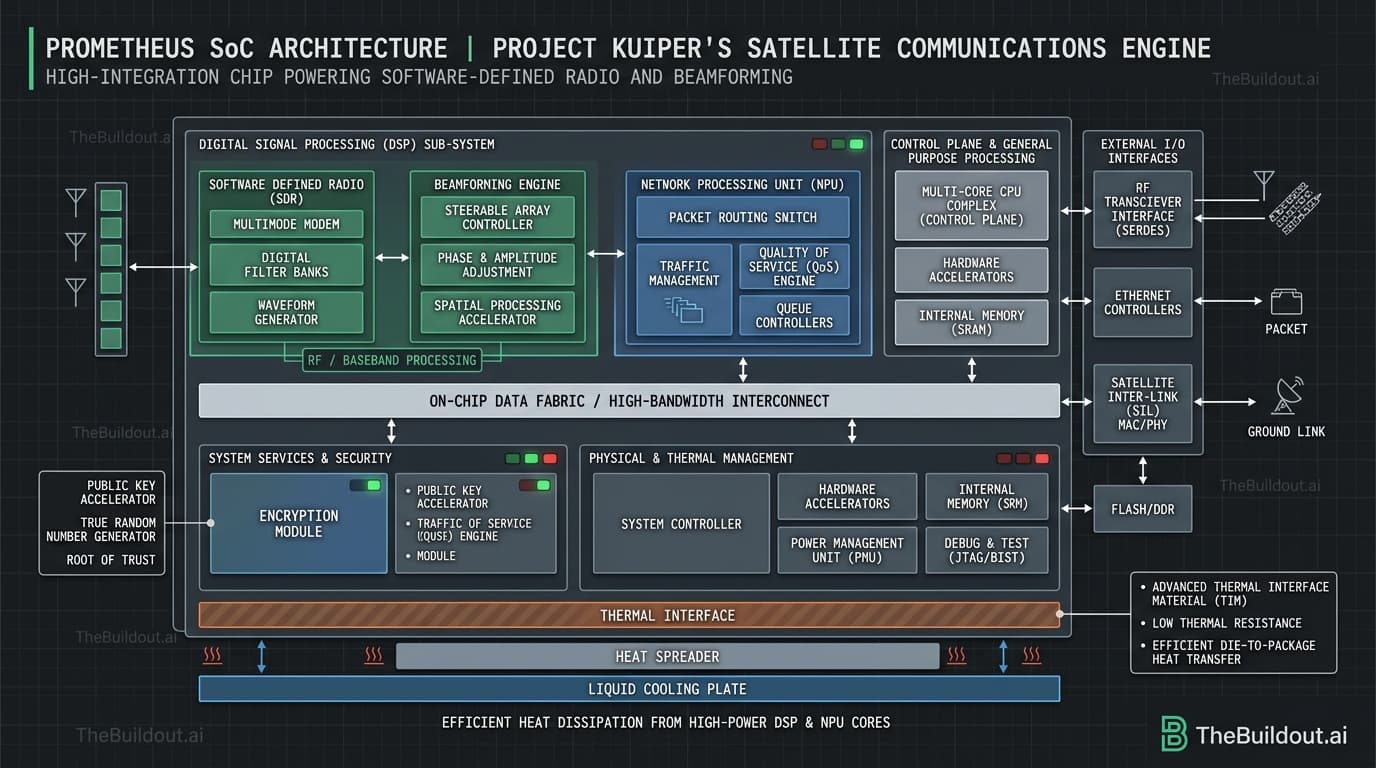Toggle the red status light on Physical & Thermal Management
1376x768 pixels.
tap(1042, 458)
